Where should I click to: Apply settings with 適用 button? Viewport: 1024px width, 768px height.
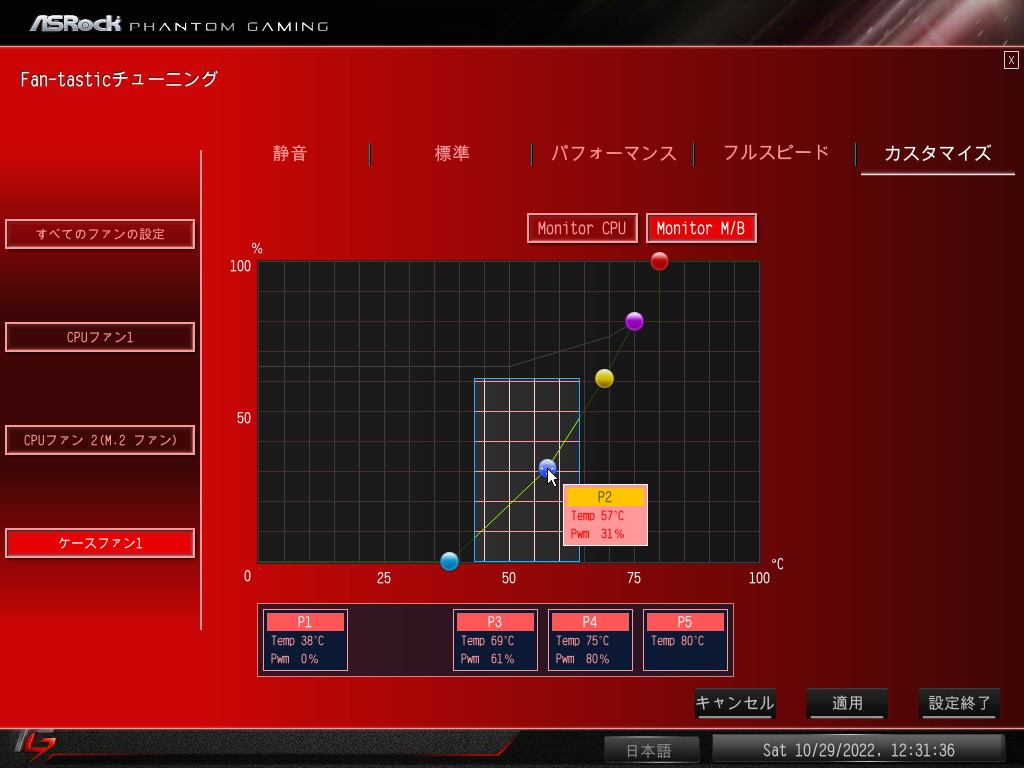[847, 703]
